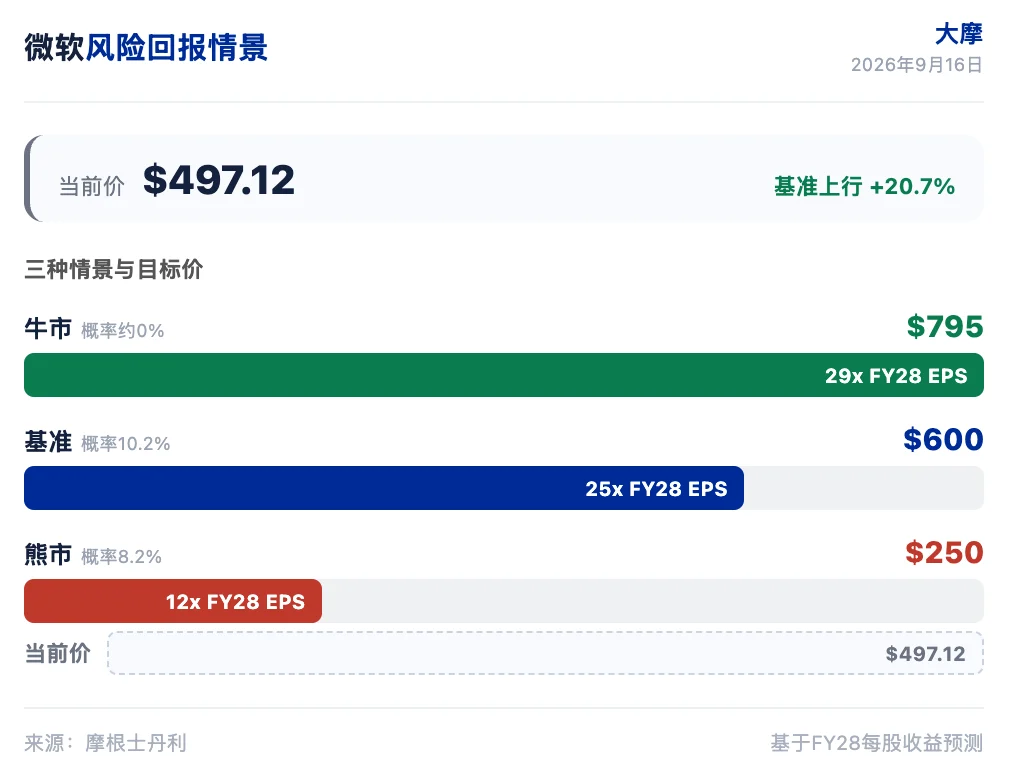Click the date 2026年9月16日
1016x778 pixels.
[x=917, y=65]
